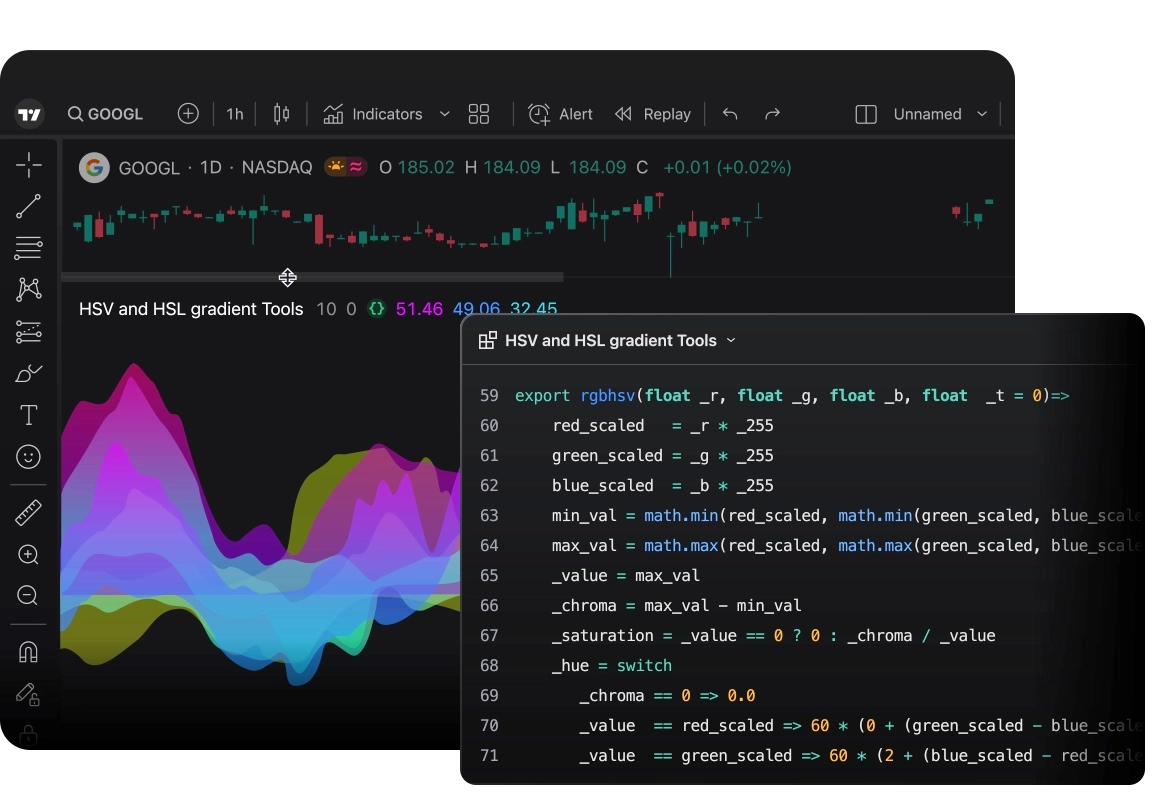Select the crosshair cursor tool
This screenshot has width=1161, height=801.
coord(28,165)
